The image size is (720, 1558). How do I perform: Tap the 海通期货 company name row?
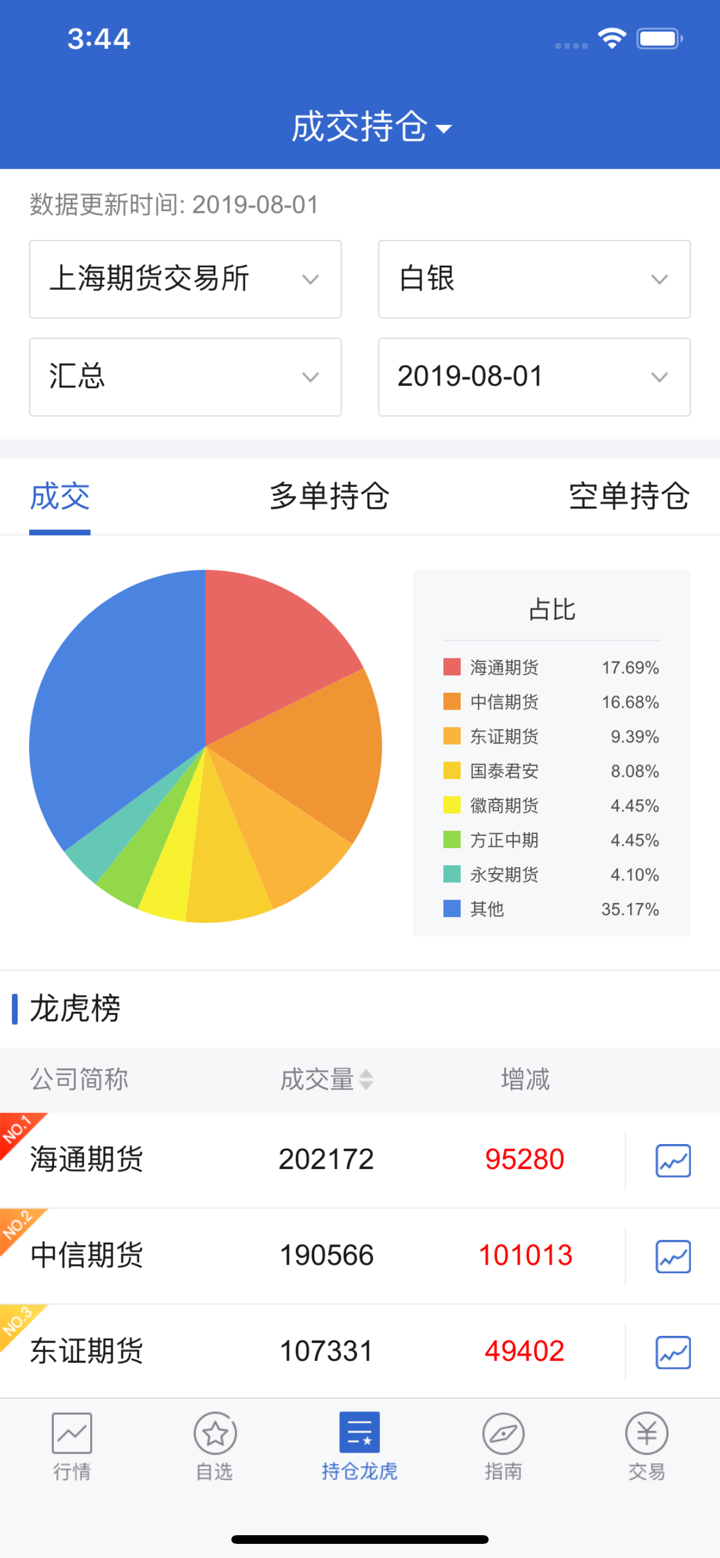coord(87,1160)
